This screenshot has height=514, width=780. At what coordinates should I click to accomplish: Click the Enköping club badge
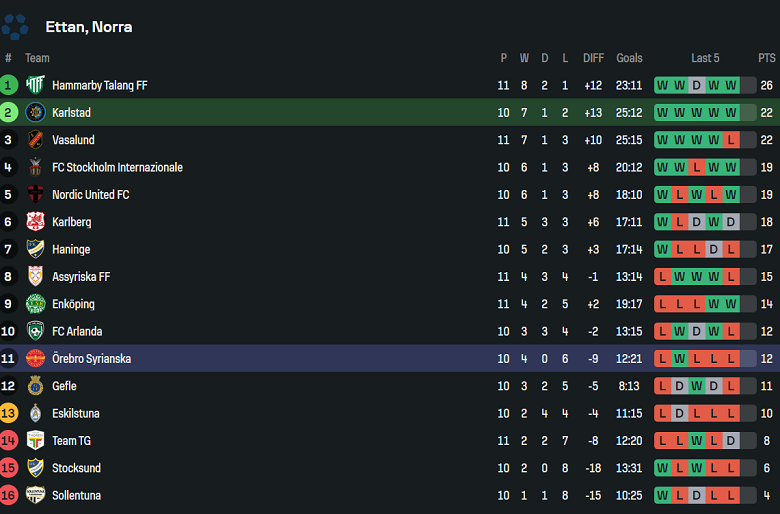(36, 304)
